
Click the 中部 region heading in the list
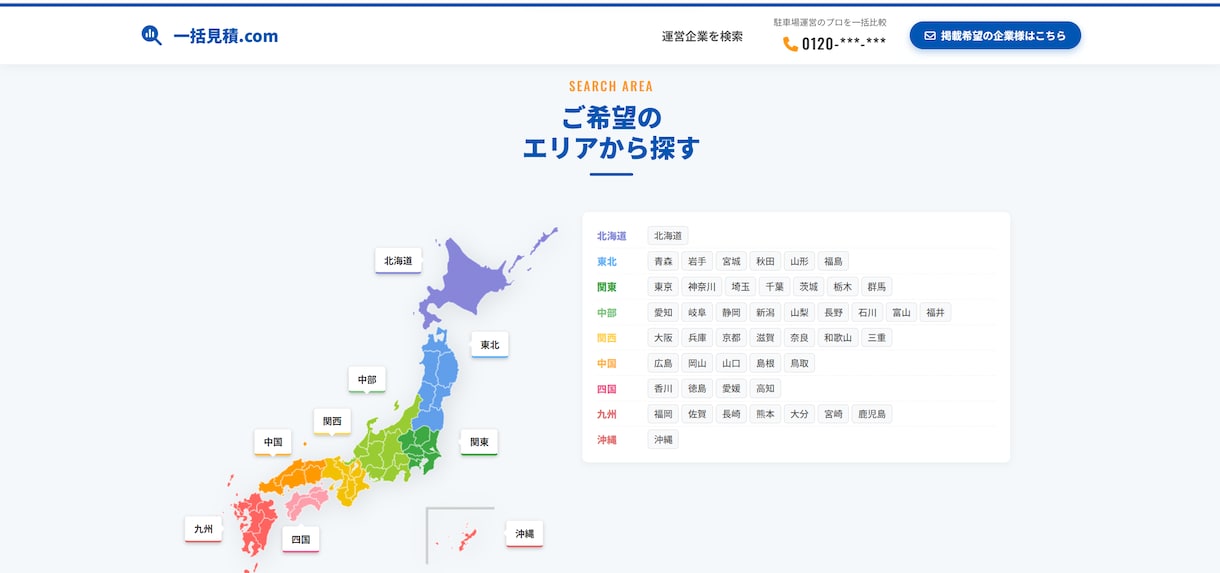pos(607,313)
